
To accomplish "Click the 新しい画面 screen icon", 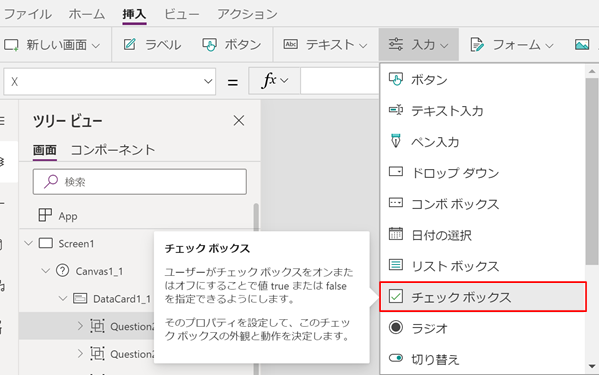I will click(11, 45).
